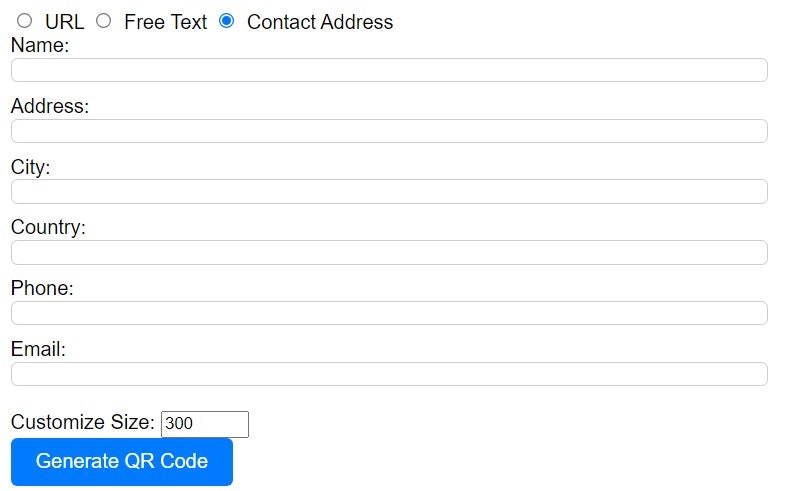Click the Phone number field

point(389,313)
